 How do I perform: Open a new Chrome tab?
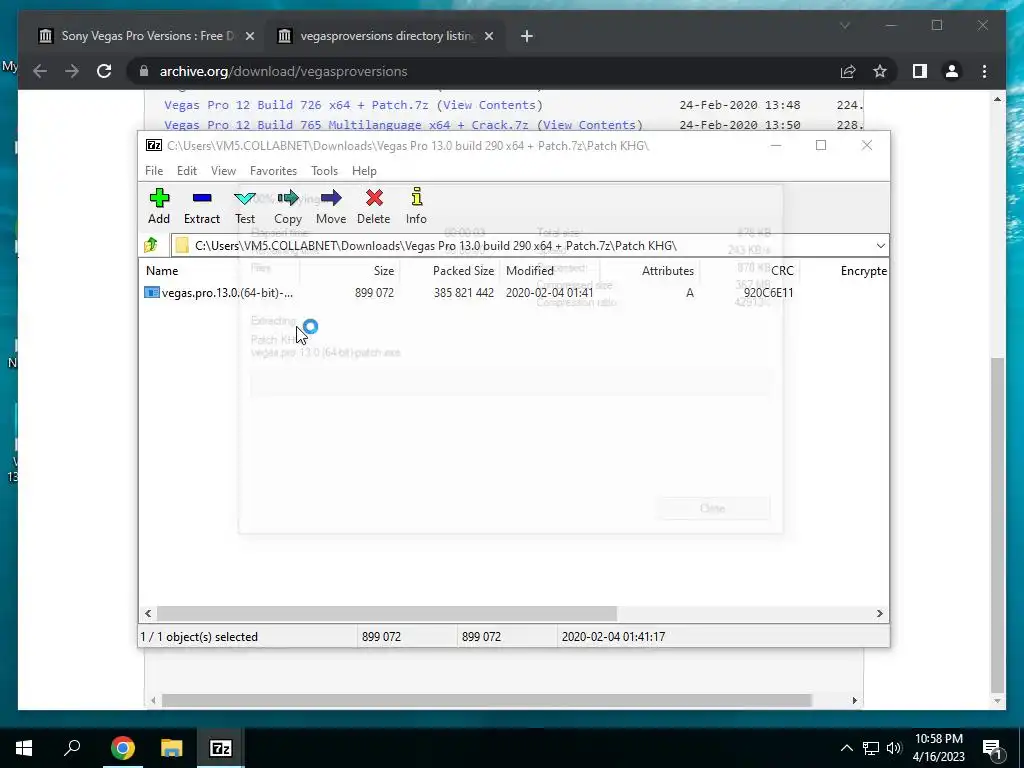(527, 37)
